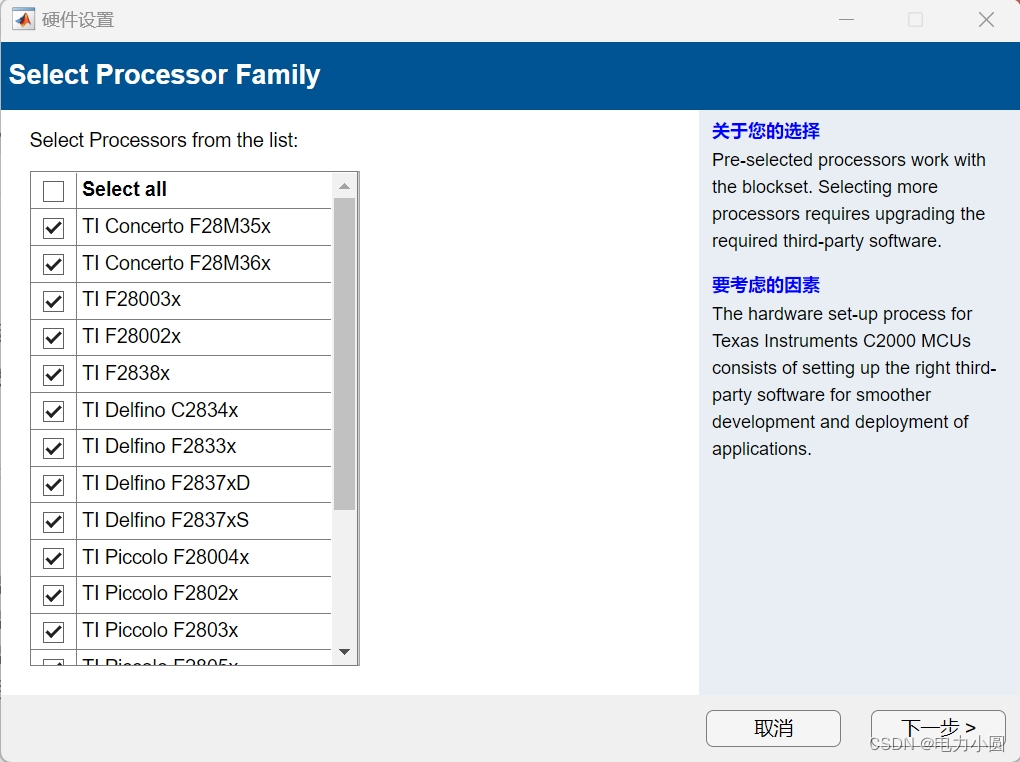This screenshot has height=762, width=1020.
Task: Uncheck TI Piccolo F2802x
Action: 53,594
